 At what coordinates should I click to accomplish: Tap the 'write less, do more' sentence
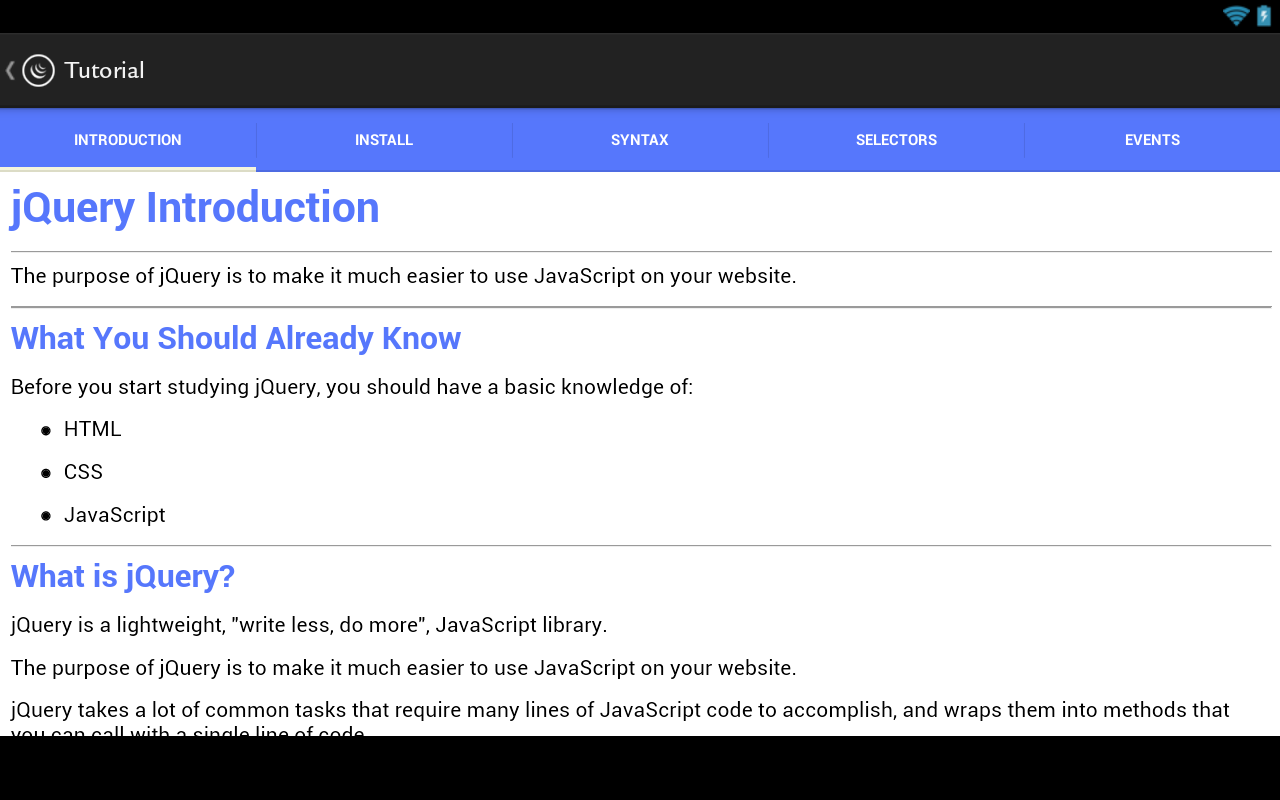click(x=309, y=625)
